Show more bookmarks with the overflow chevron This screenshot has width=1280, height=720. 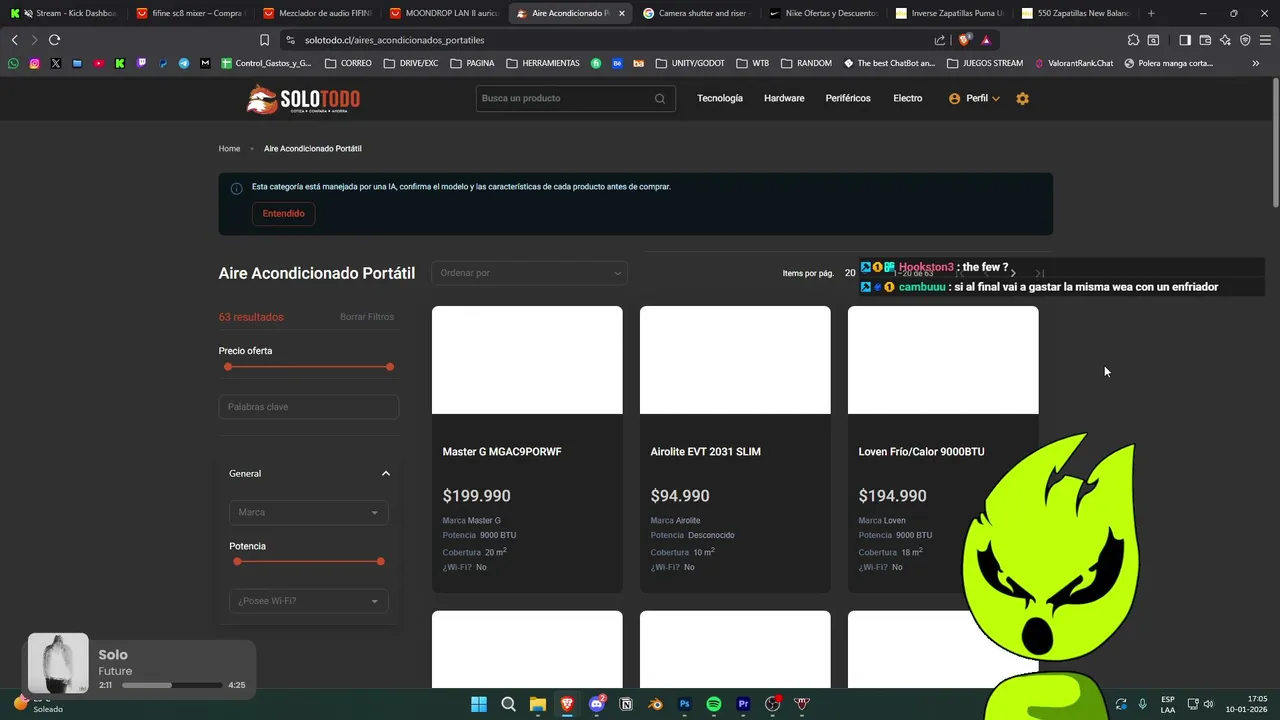1256,63
